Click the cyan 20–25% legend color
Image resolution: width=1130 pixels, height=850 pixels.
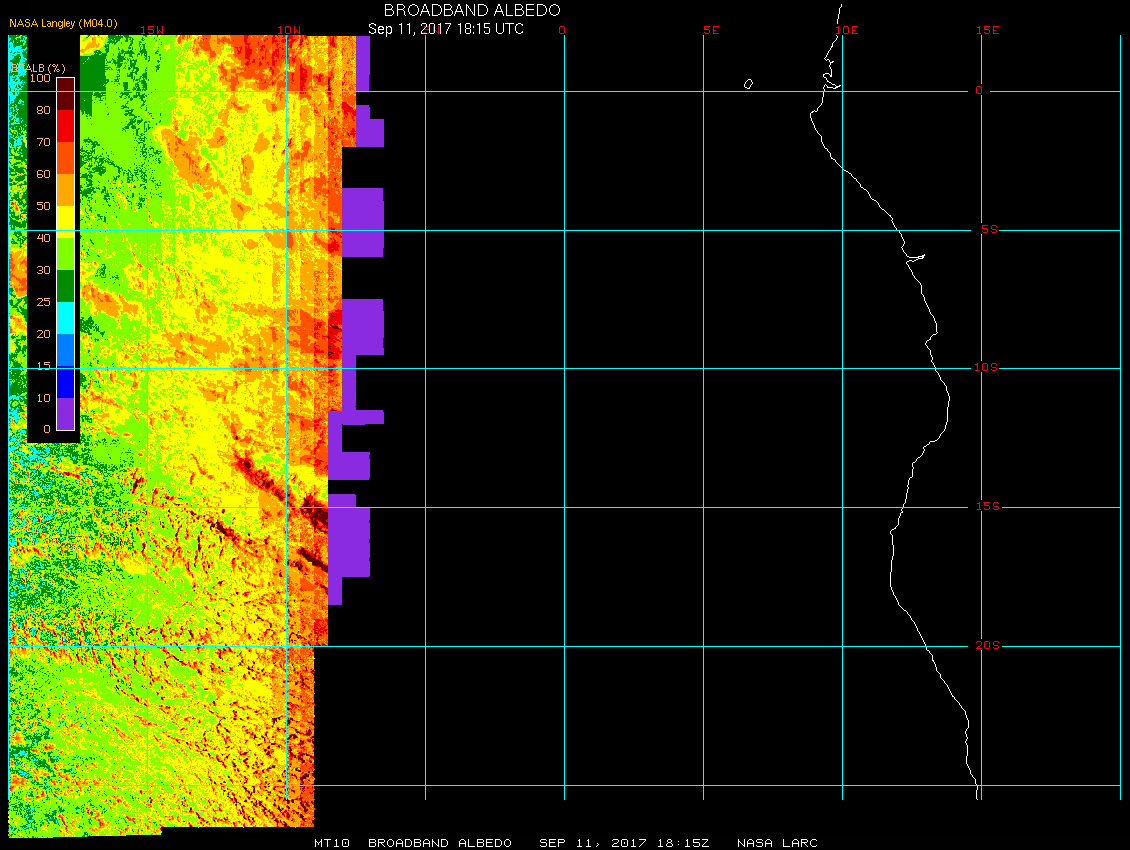point(65,318)
